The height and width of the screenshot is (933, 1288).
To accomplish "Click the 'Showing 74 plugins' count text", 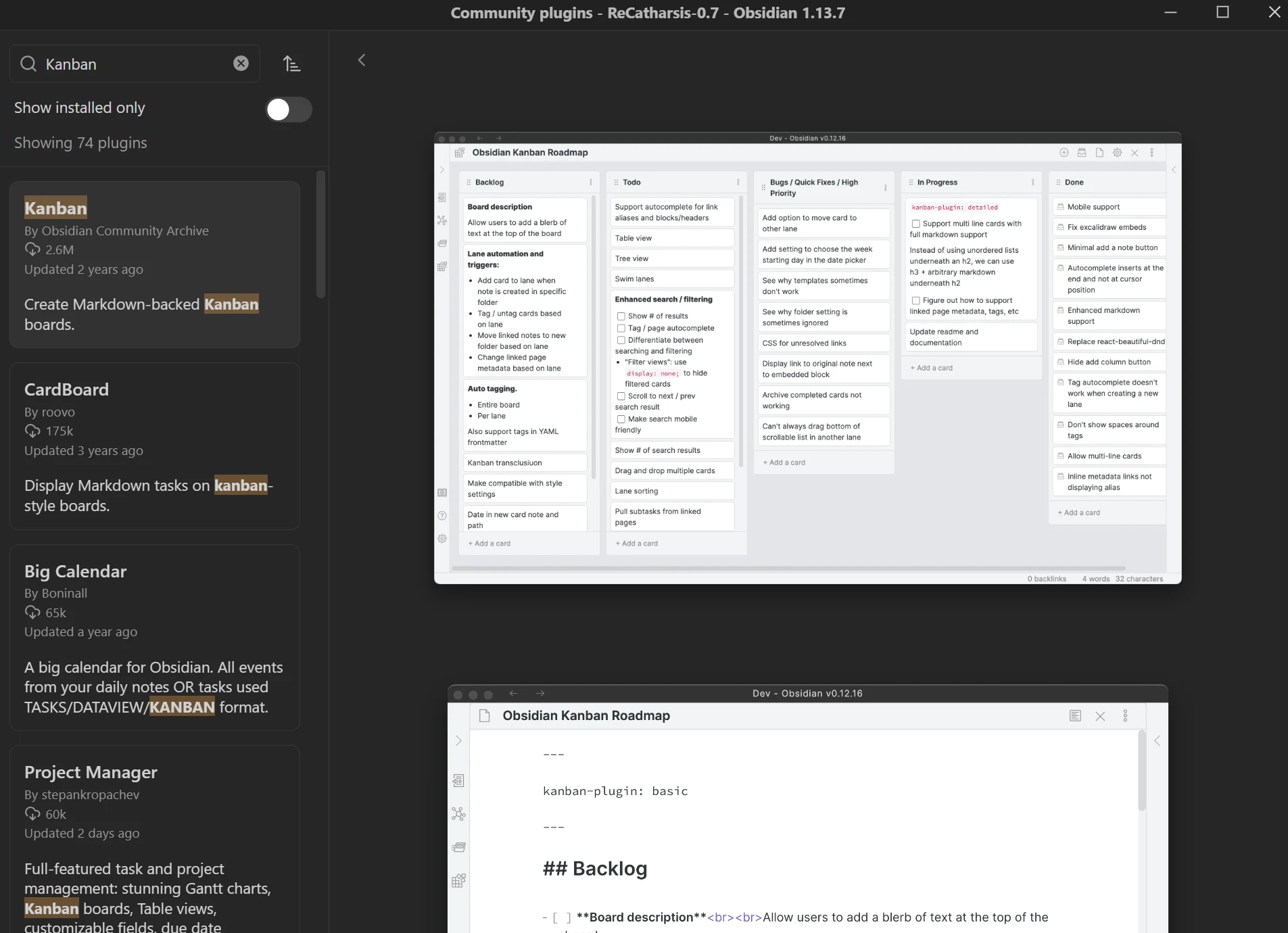I will coord(80,143).
